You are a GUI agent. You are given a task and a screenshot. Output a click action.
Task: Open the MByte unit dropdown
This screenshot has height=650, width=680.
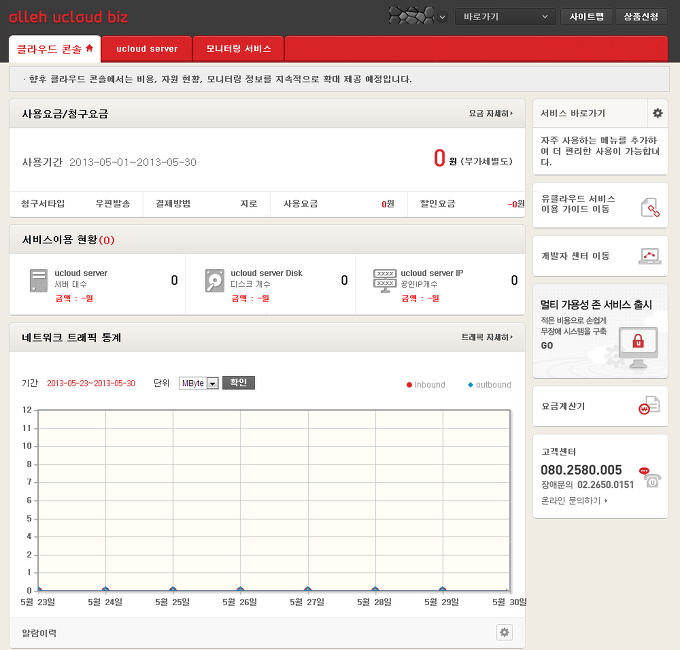[199, 383]
